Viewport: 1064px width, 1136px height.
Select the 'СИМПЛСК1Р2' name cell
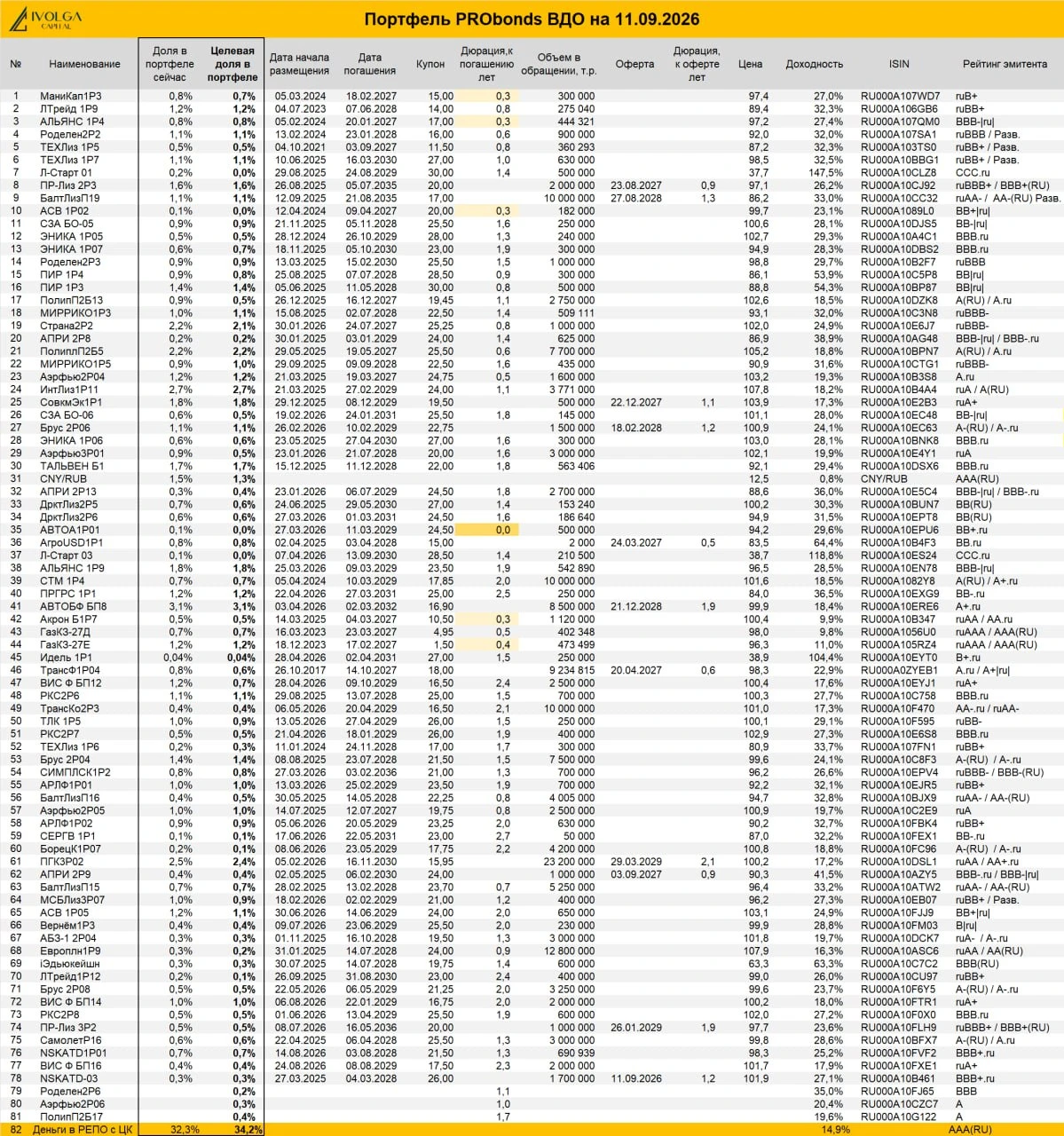(x=75, y=772)
